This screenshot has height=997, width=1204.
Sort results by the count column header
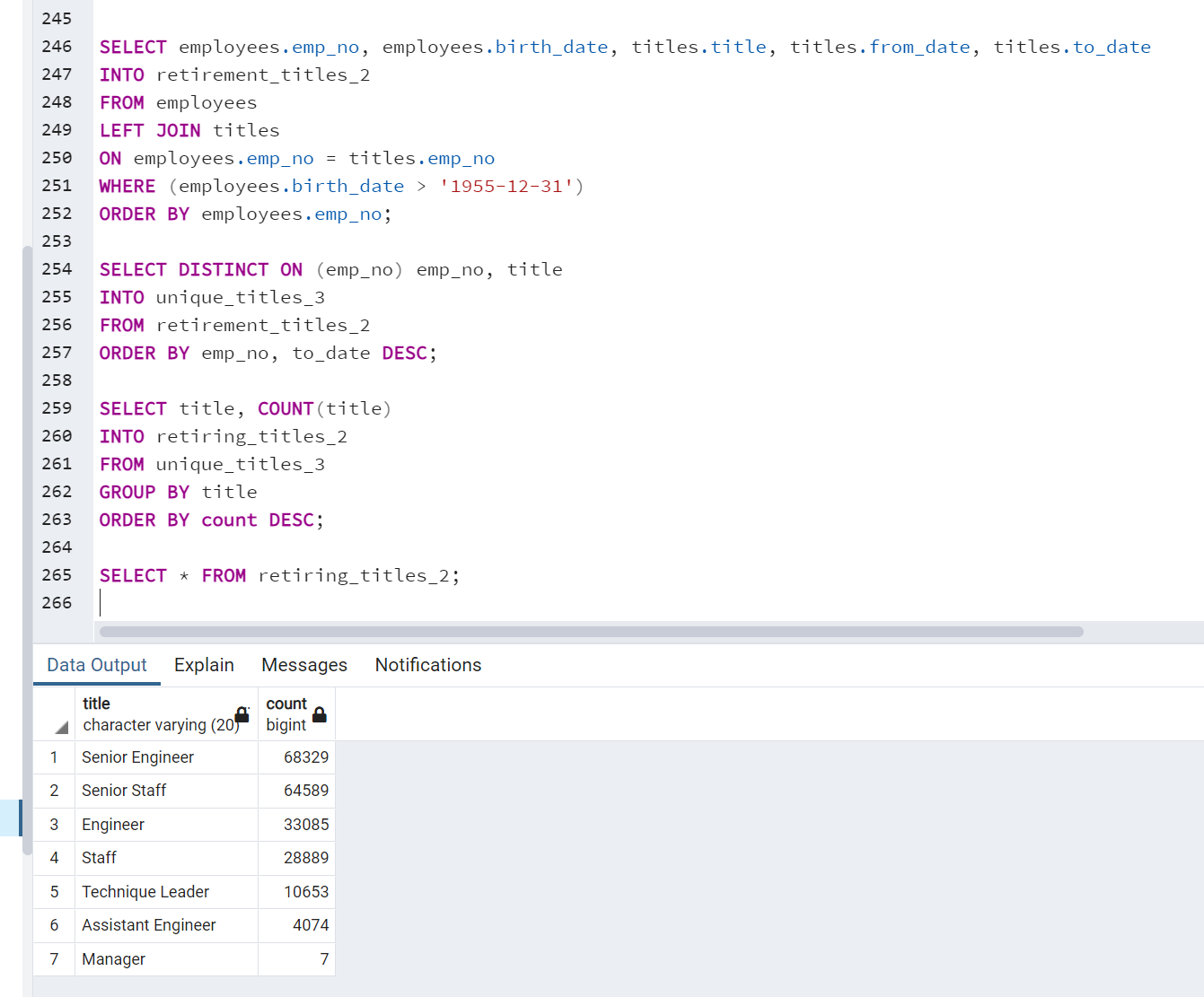tap(286, 704)
